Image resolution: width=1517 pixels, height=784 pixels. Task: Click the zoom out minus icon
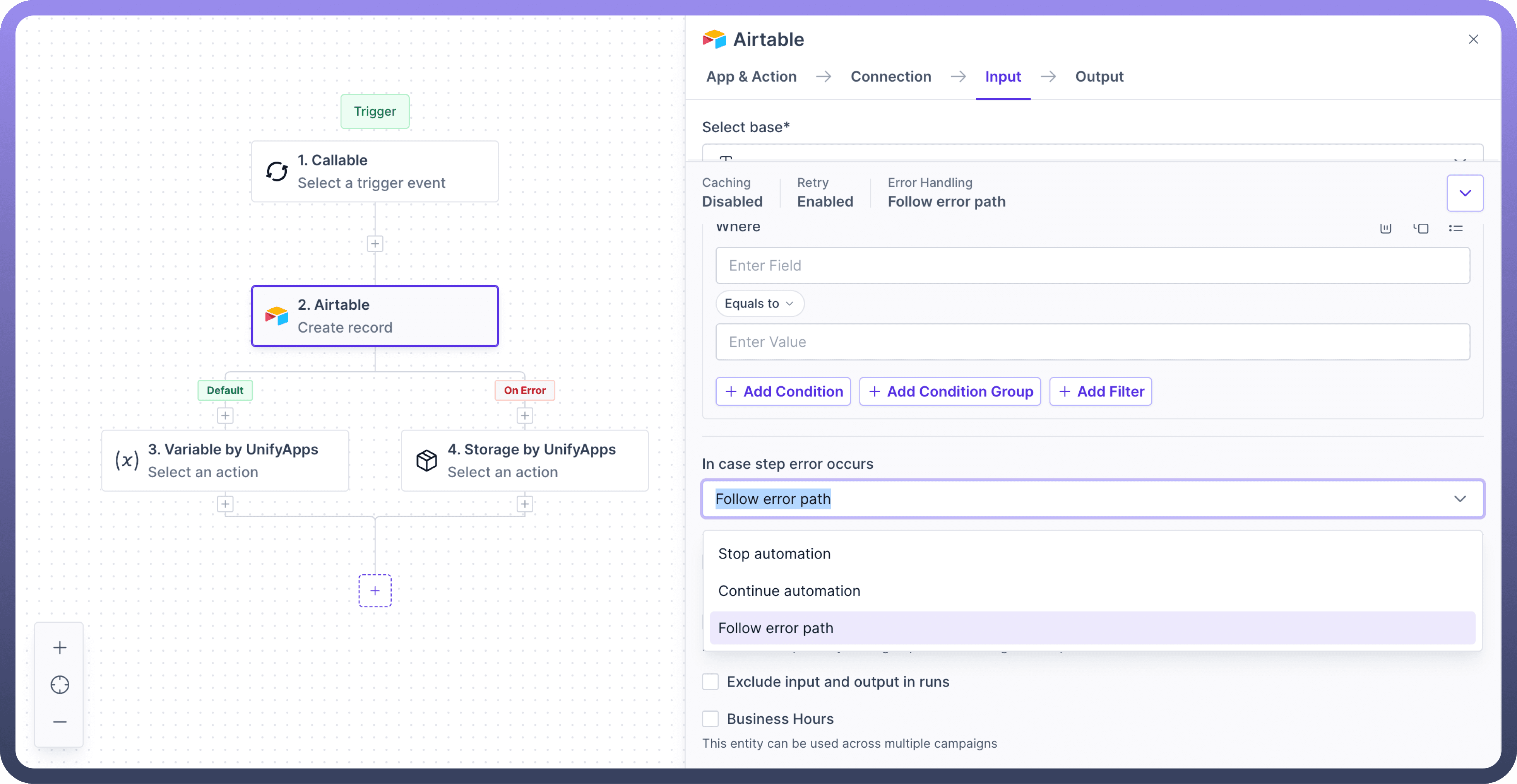pyautogui.click(x=60, y=722)
